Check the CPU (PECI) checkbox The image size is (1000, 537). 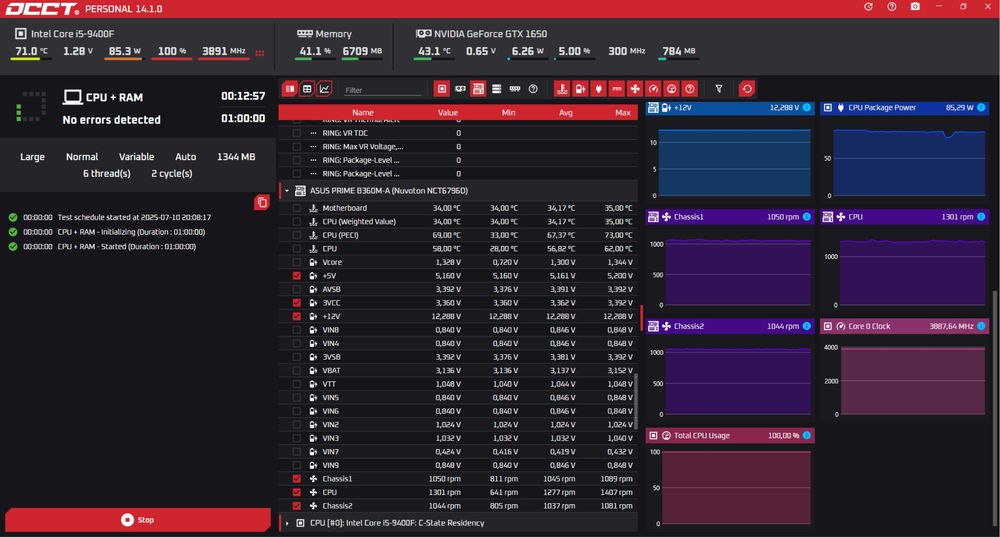point(297,235)
